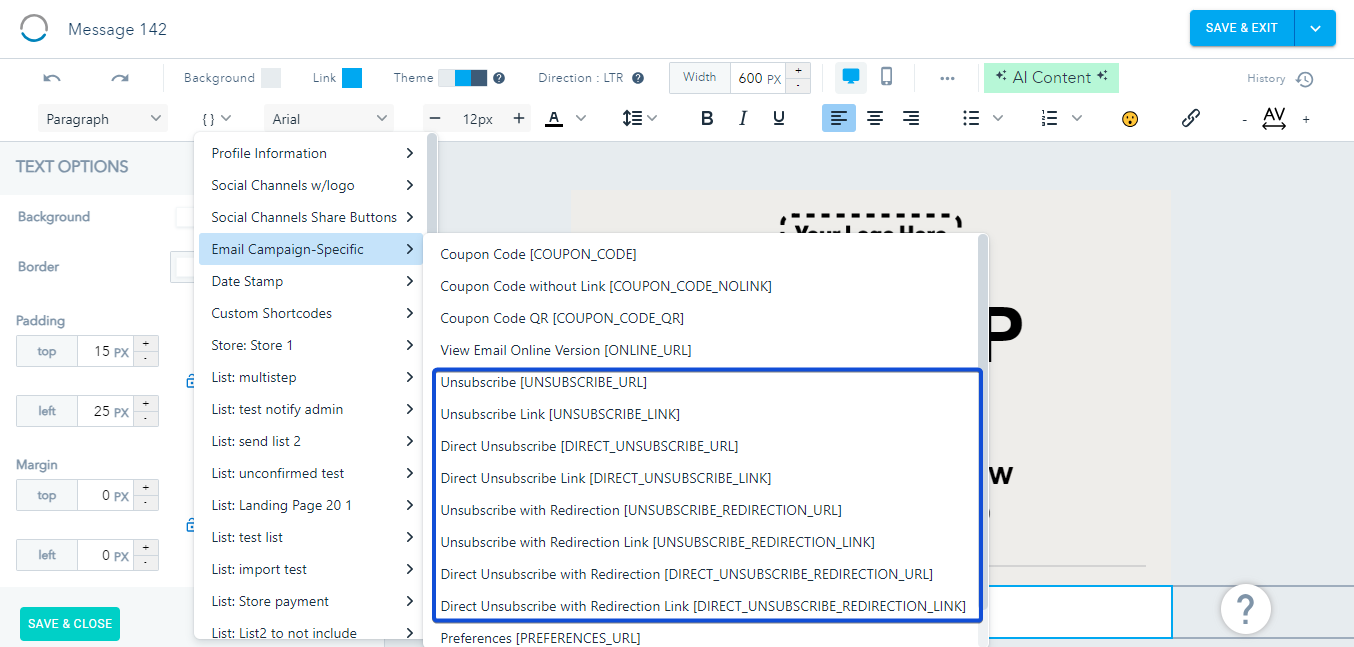Increase font size with plus
Screen dimensions: 1354x647
click(519, 119)
